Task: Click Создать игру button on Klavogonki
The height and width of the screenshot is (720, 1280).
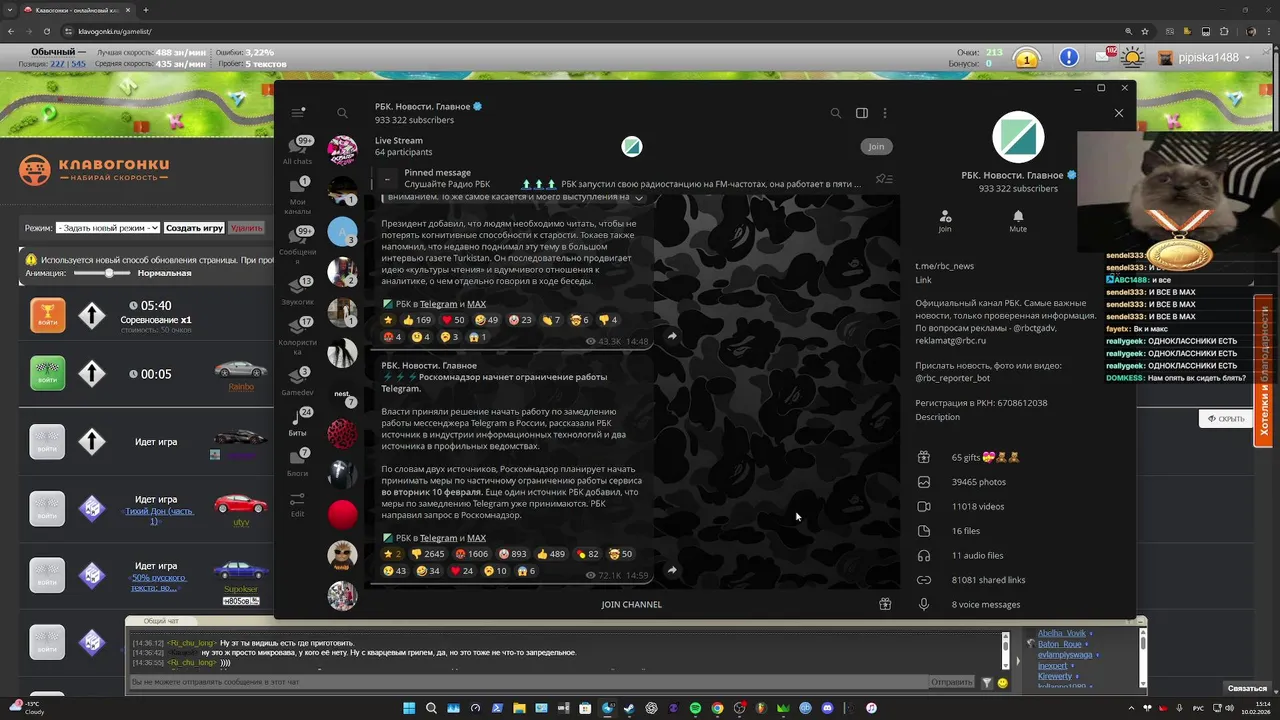Action: pos(194,228)
